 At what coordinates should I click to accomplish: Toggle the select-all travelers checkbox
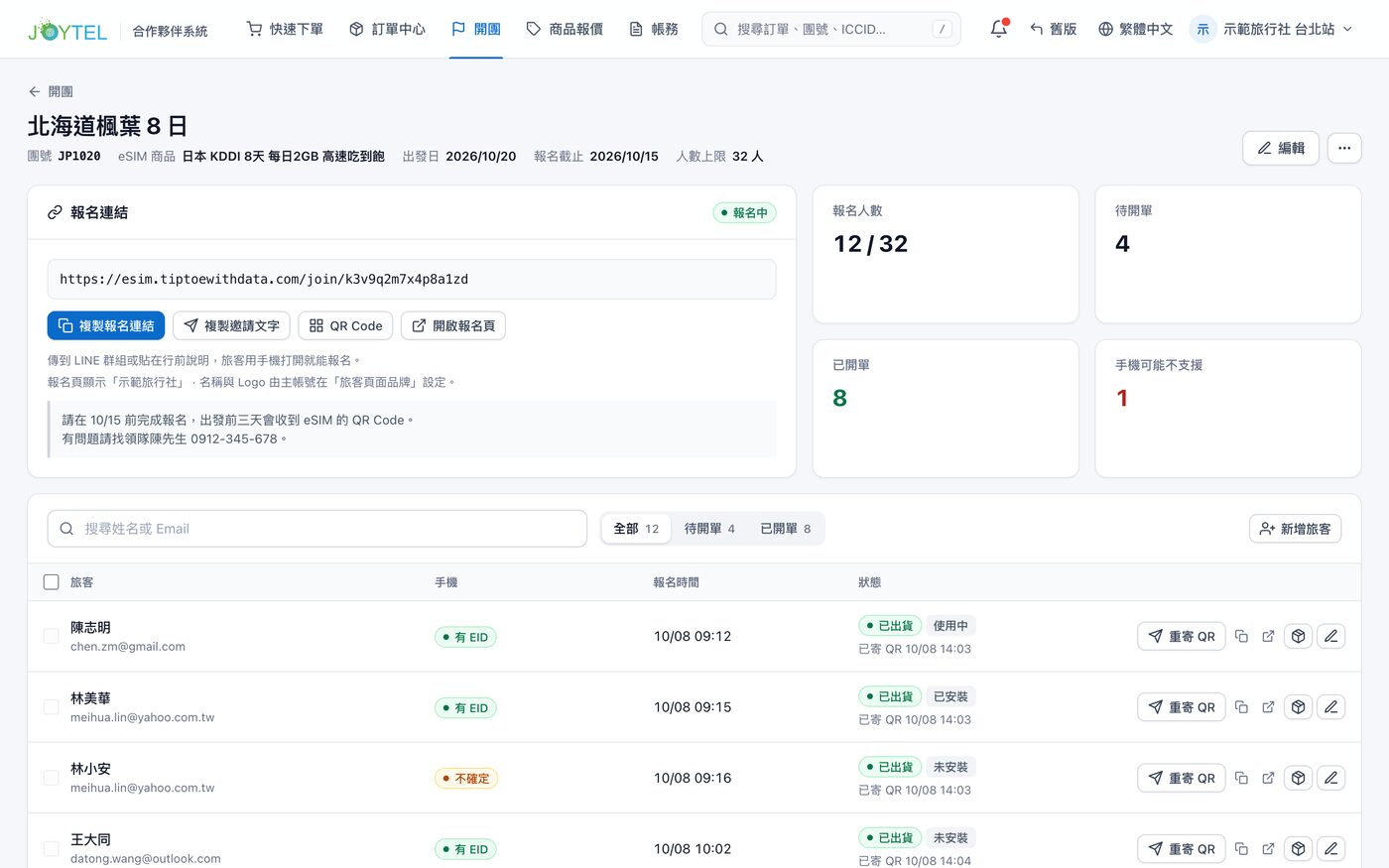click(52, 582)
